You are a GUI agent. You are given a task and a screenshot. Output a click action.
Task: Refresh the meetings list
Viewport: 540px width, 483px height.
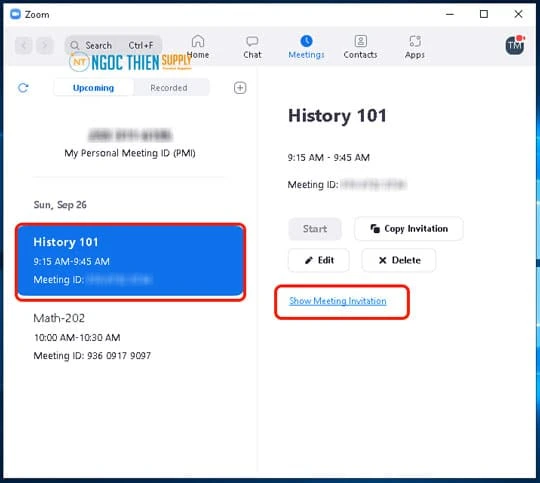coord(23,88)
